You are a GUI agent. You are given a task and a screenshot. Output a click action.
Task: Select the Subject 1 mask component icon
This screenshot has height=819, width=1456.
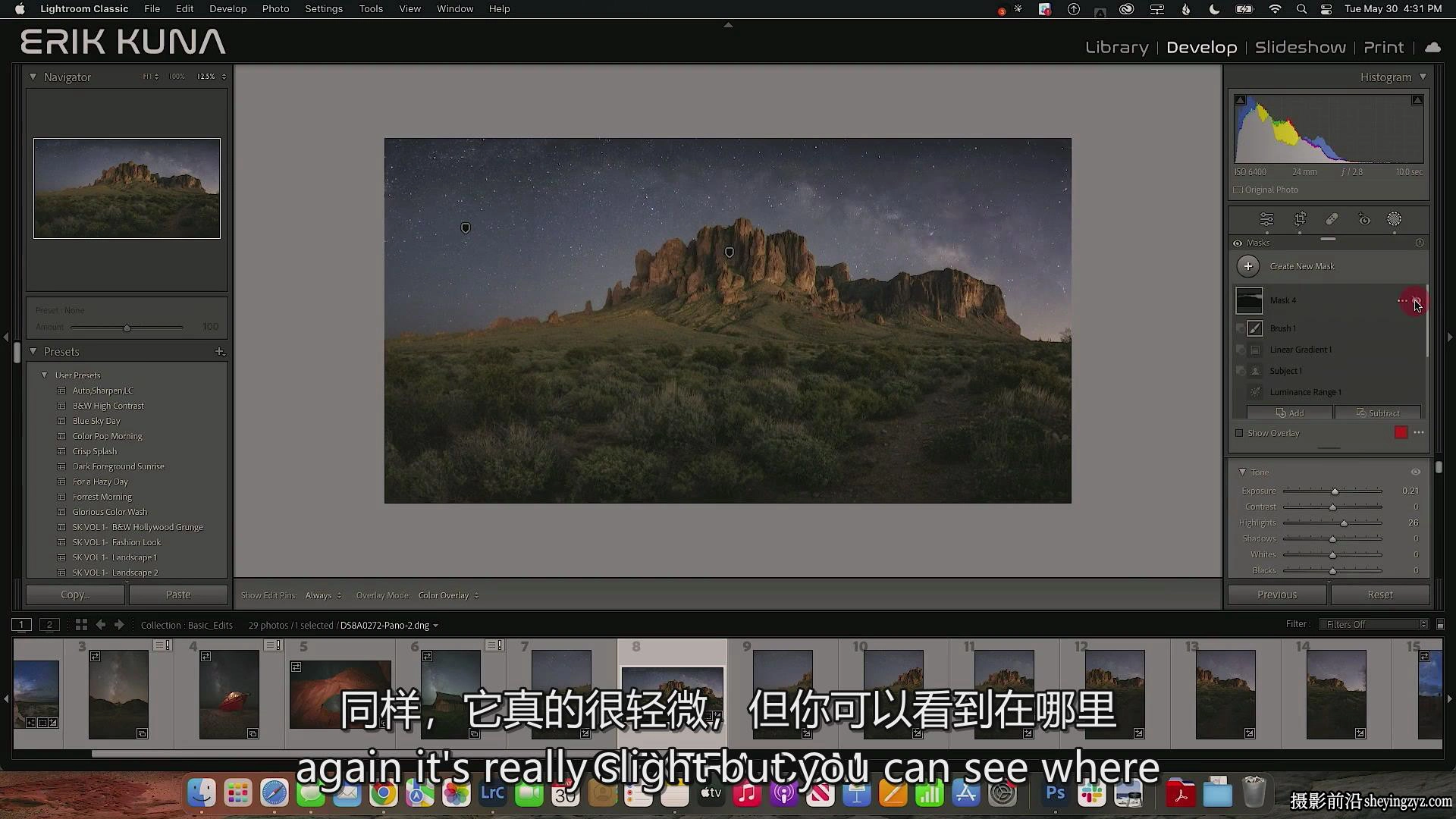[1256, 371]
